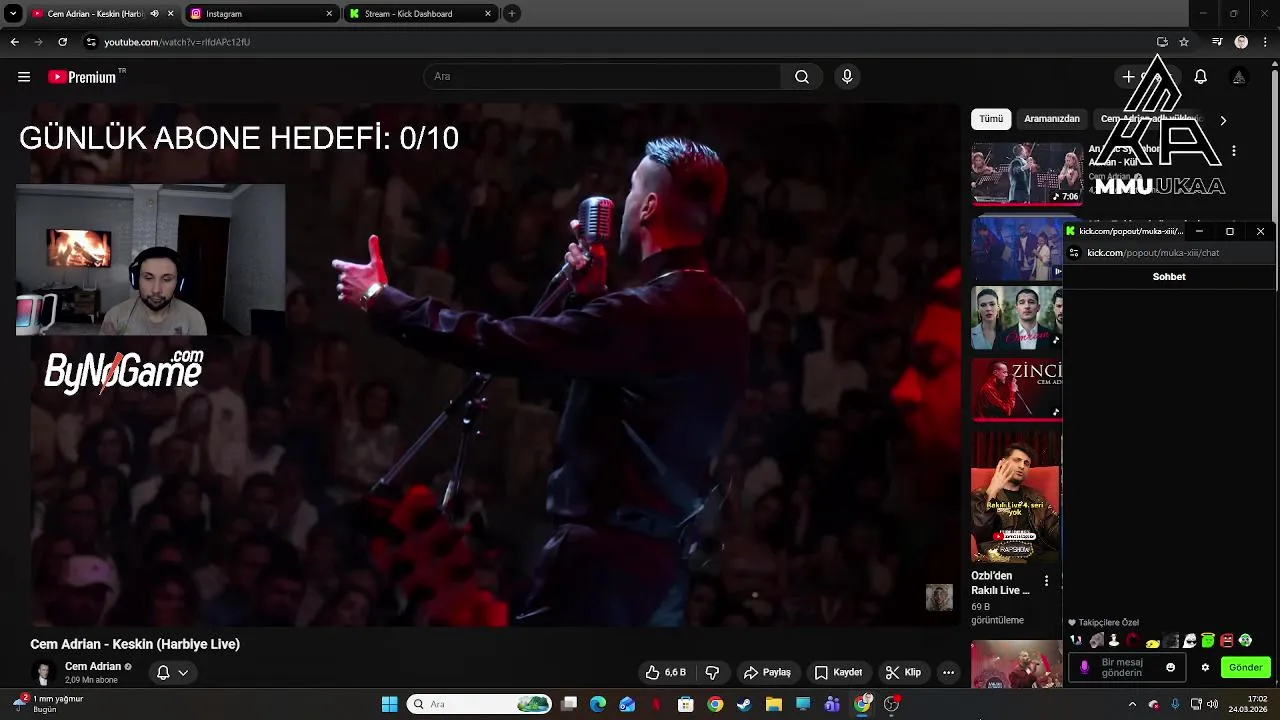Open Steam from the taskbar
This screenshot has height=720, width=1280.
(x=744, y=704)
